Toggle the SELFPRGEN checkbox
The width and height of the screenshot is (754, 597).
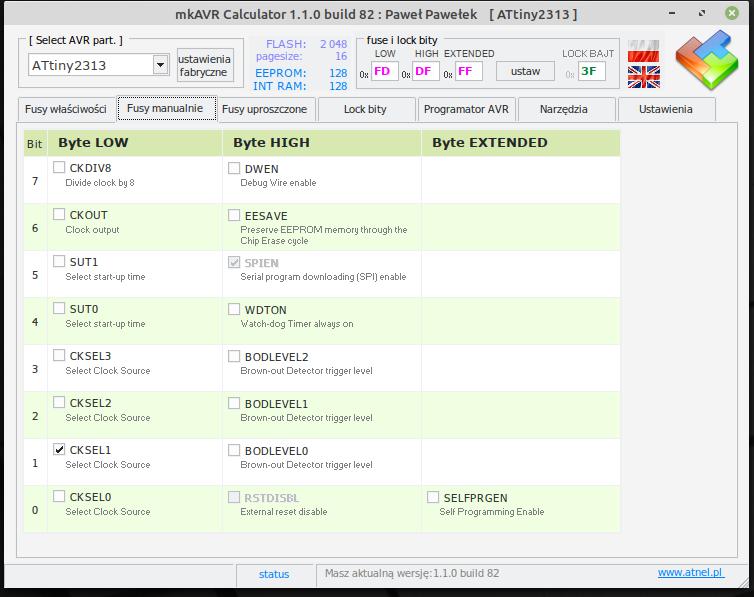pos(434,497)
